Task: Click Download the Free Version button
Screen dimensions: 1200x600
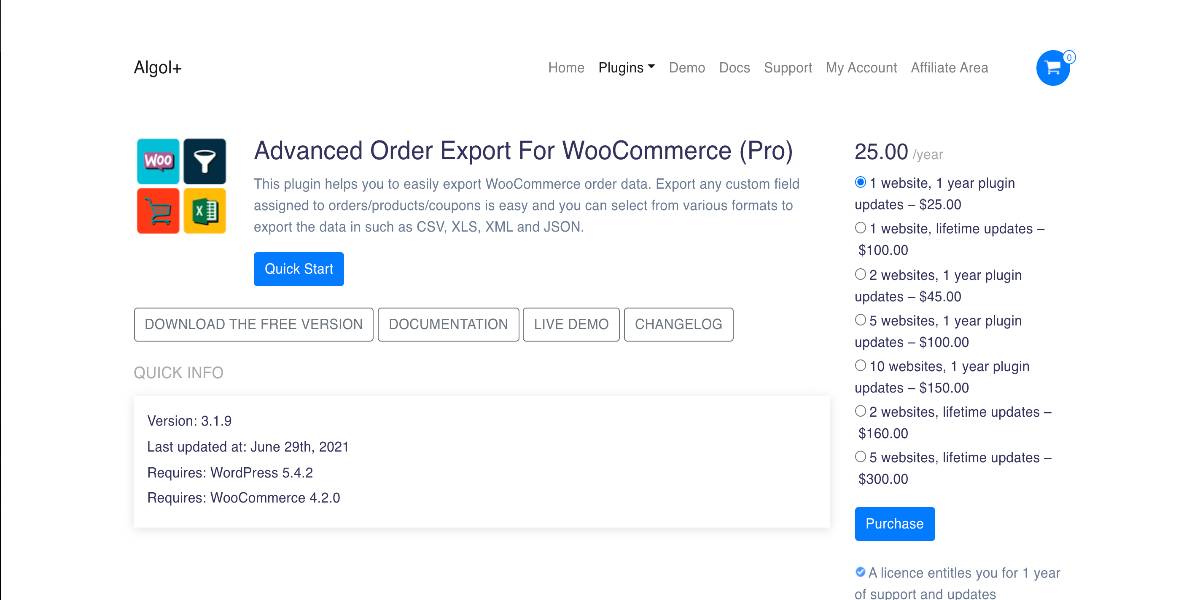Action: (254, 324)
